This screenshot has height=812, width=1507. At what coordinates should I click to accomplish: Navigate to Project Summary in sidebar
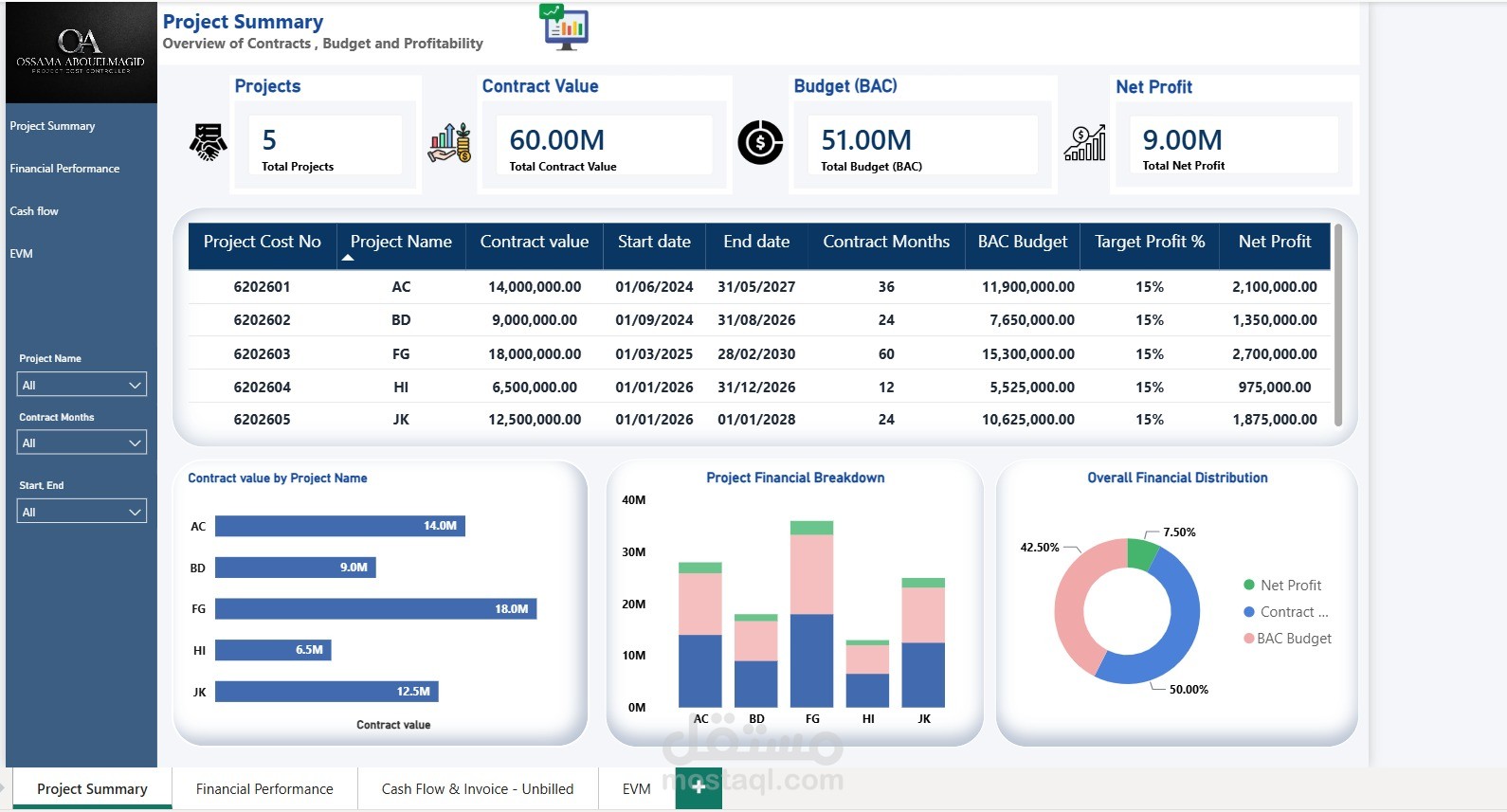(52, 126)
